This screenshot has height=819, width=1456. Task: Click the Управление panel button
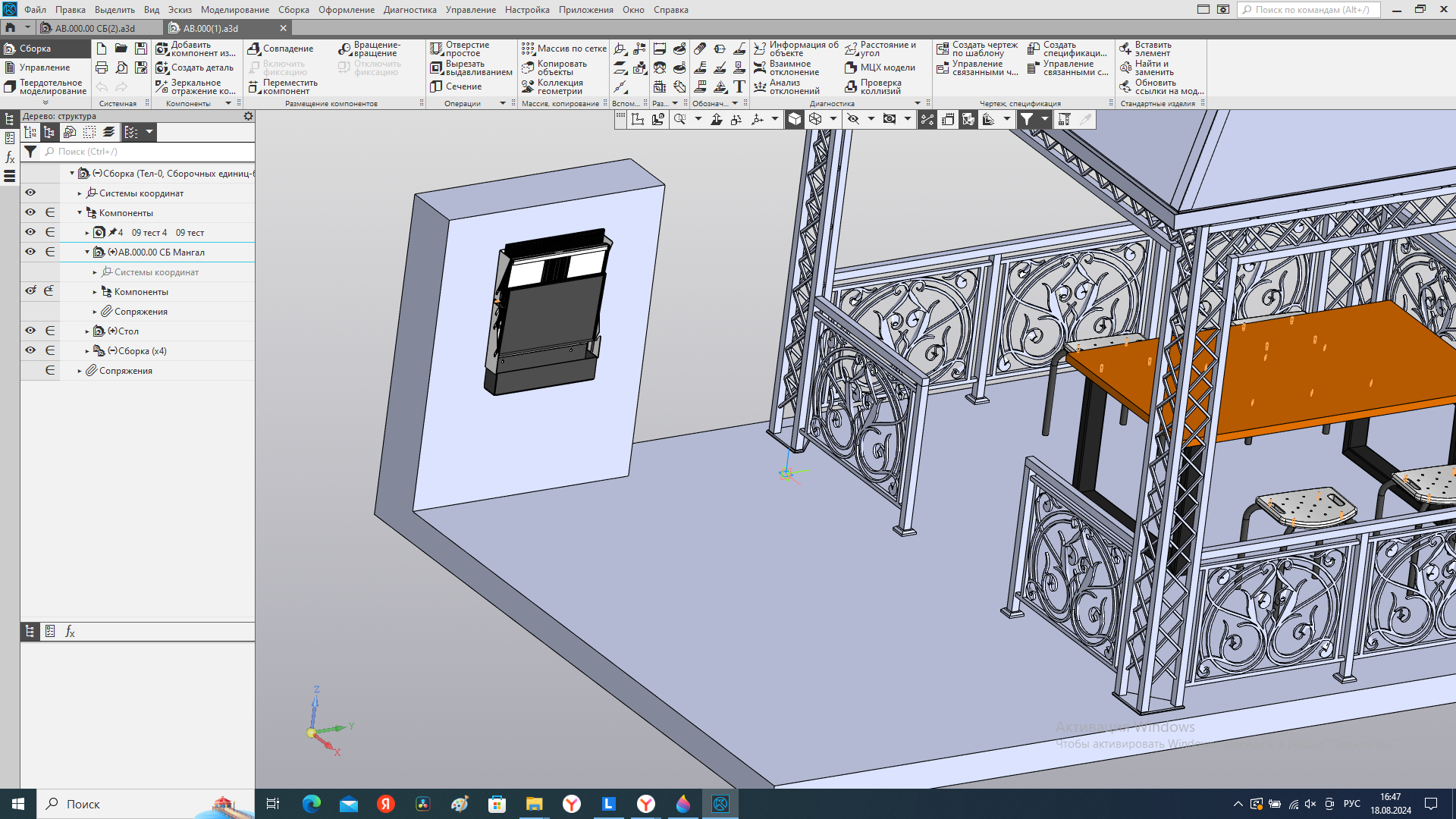[x=44, y=67]
